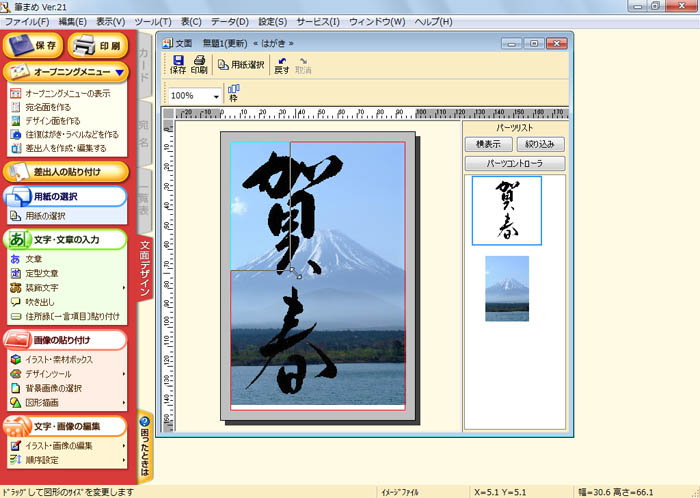The width and height of the screenshot is (700, 498).
Task: Expand the オープニングメニュー header
Action: [x=65, y=72]
